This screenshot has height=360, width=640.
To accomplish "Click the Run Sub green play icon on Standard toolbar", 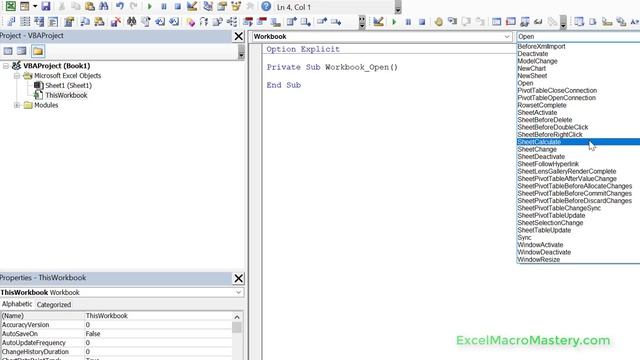I will click(149, 7).
